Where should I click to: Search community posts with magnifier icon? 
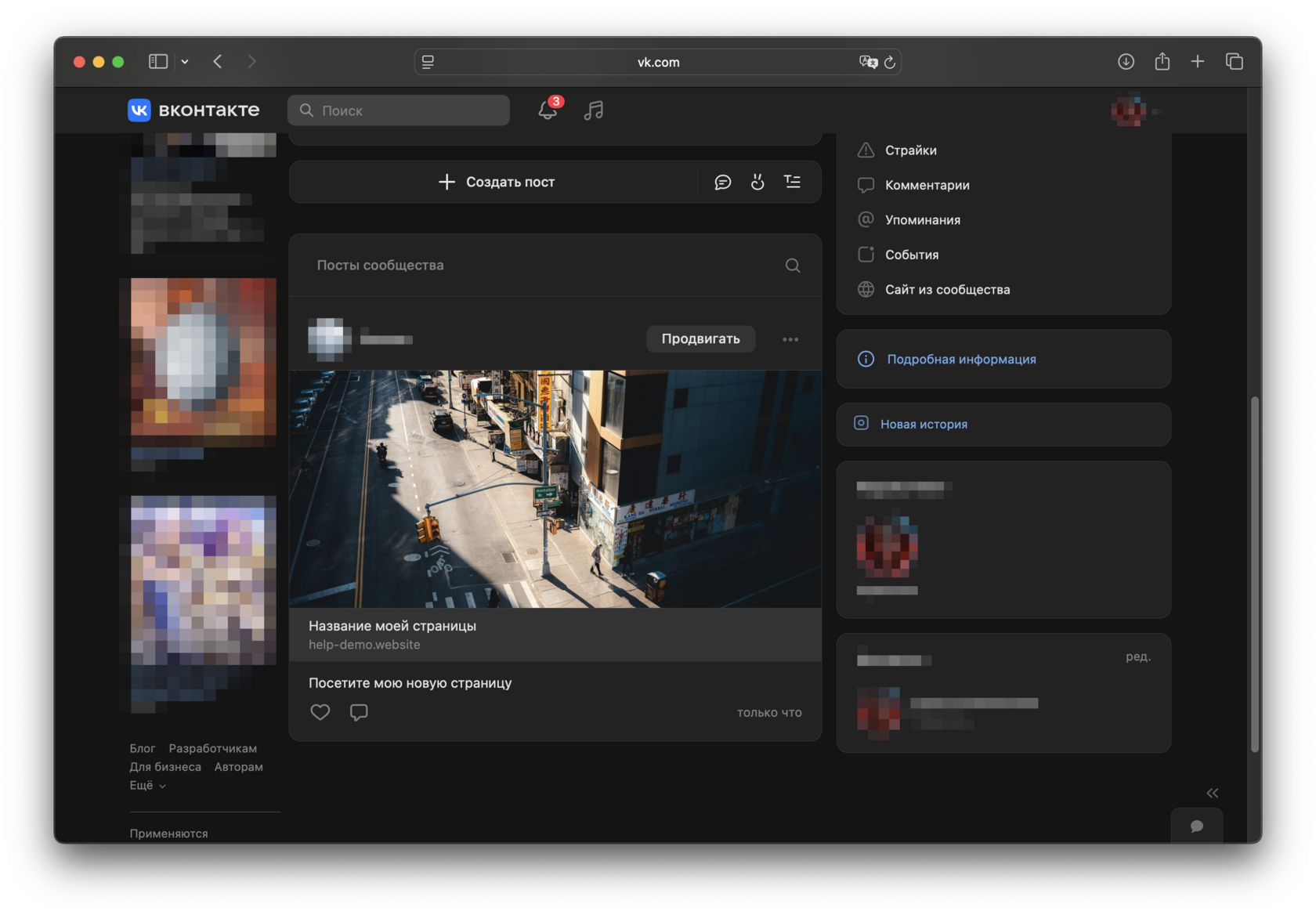click(793, 266)
